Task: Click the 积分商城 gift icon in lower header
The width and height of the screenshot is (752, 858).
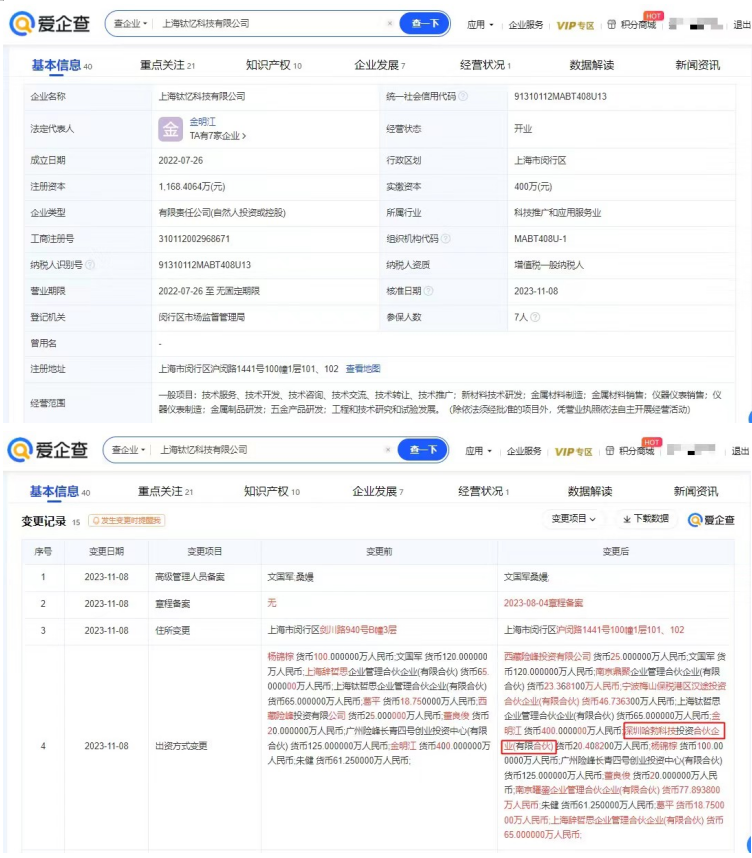Action: click(x=610, y=451)
